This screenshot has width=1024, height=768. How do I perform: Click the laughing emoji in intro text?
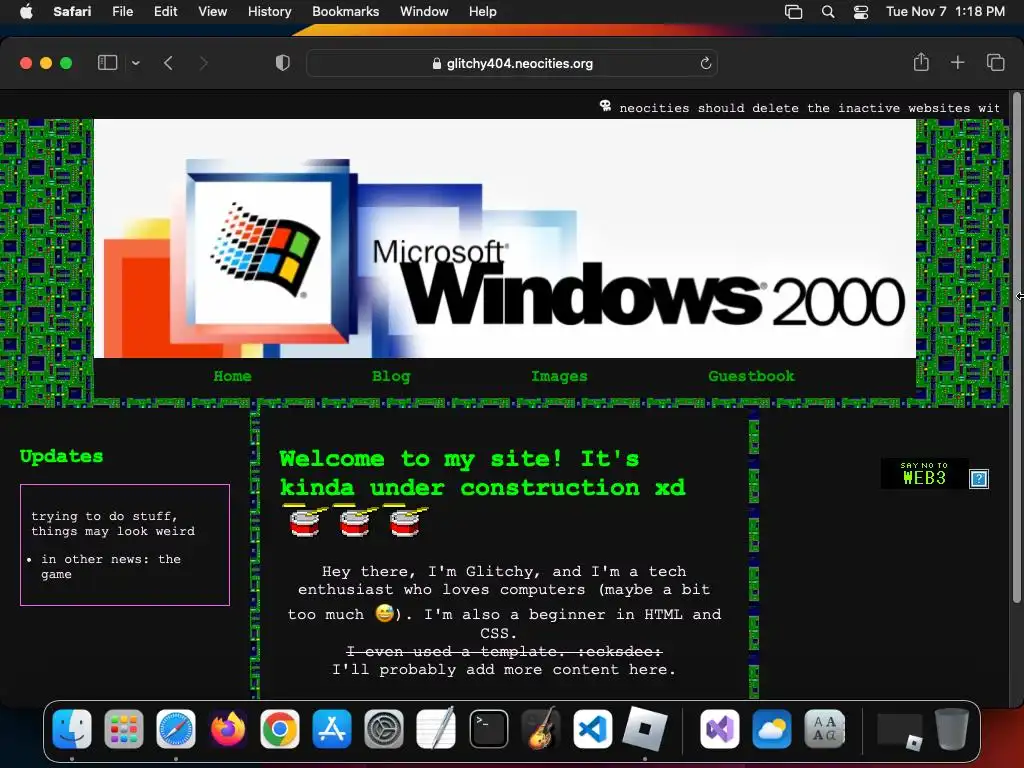point(385,613)
